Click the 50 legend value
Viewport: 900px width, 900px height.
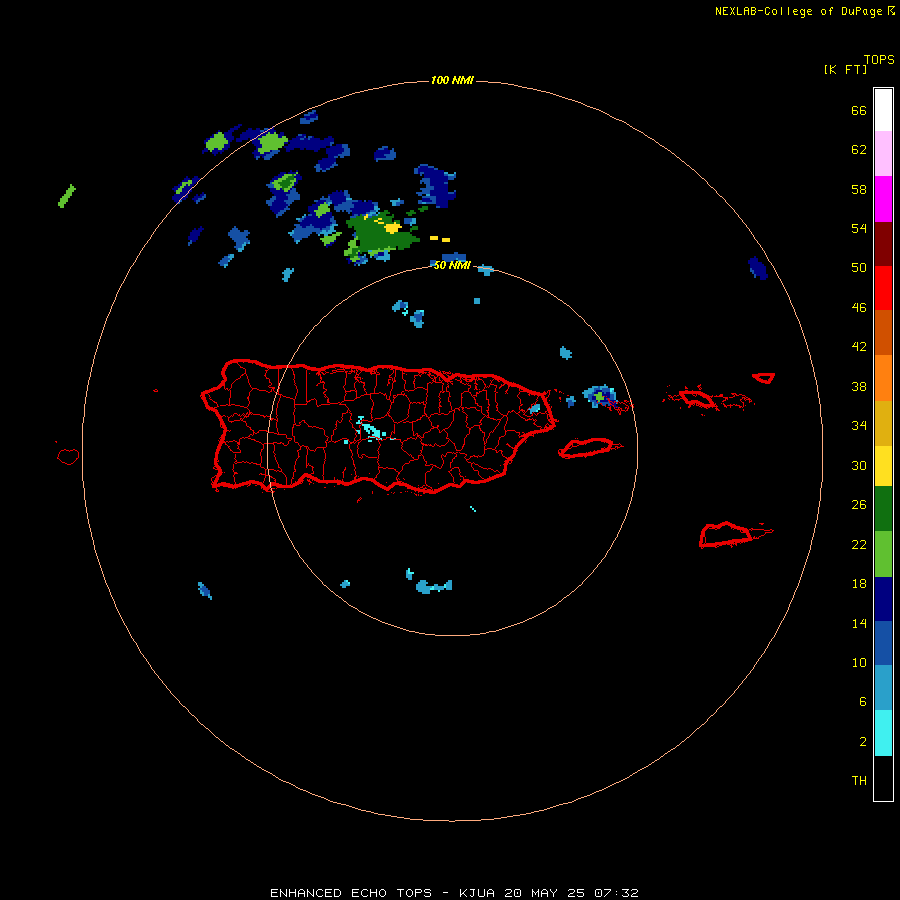859,267
